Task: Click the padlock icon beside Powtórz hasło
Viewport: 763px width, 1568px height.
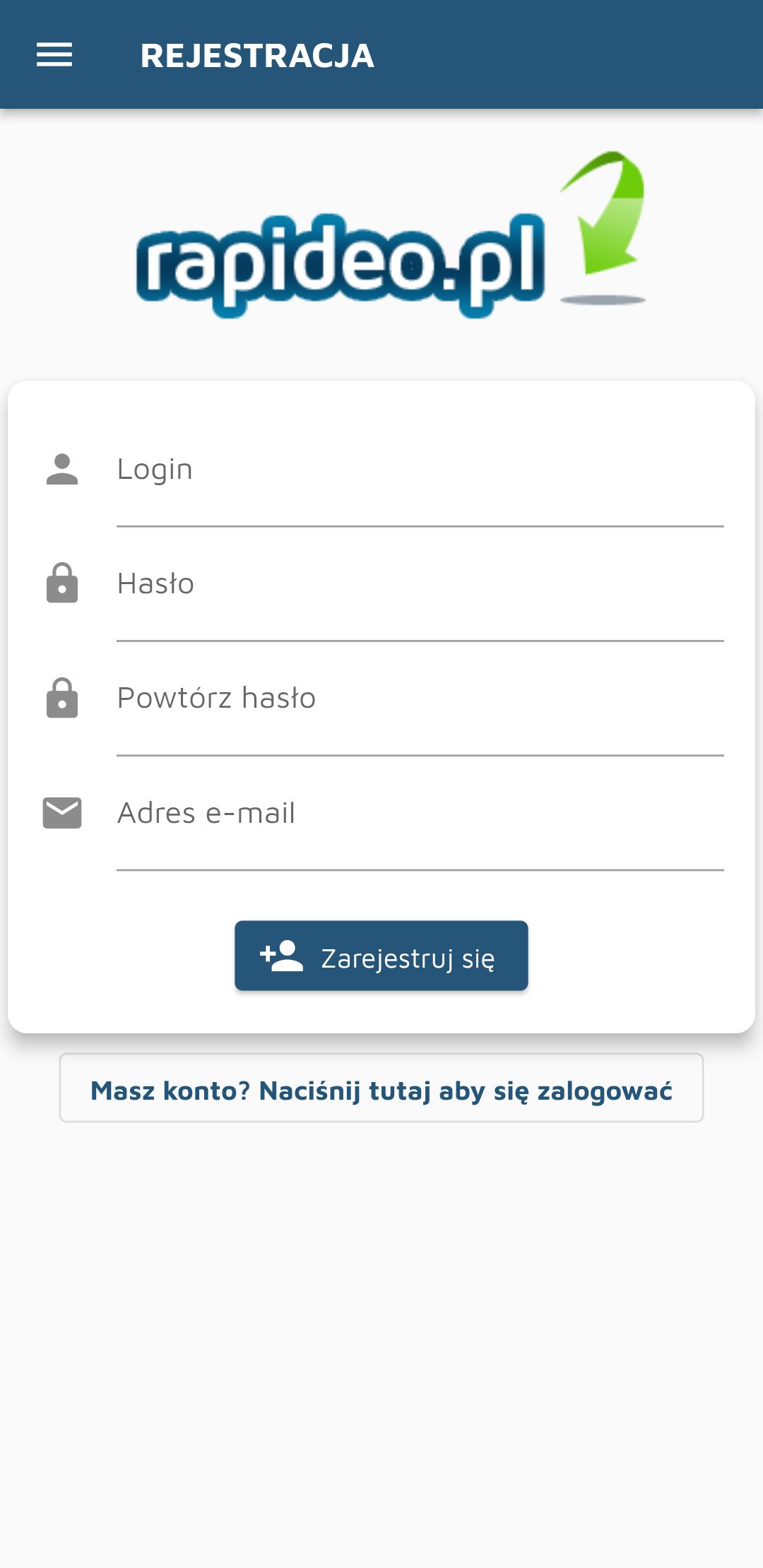Action: click(62, 698)
